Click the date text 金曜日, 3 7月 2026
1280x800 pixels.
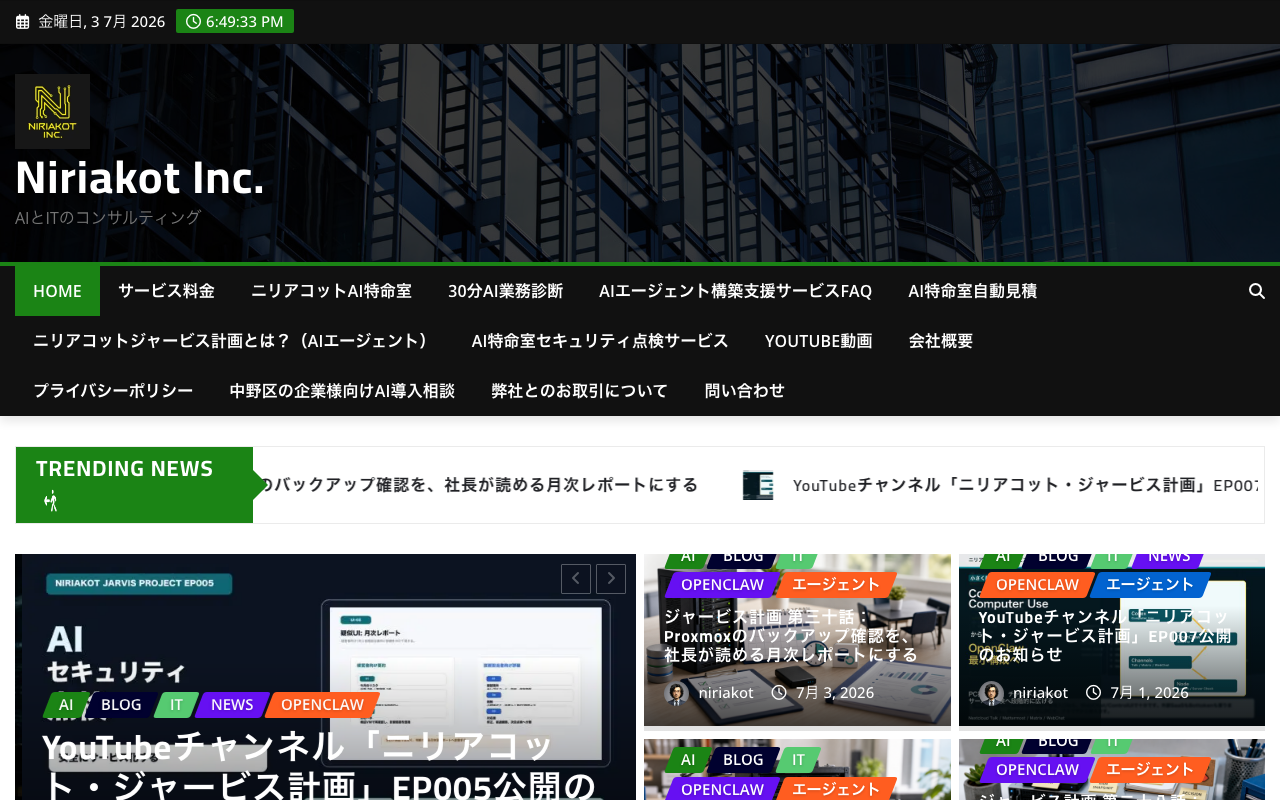pyautogui.click(x=101, y=21)
